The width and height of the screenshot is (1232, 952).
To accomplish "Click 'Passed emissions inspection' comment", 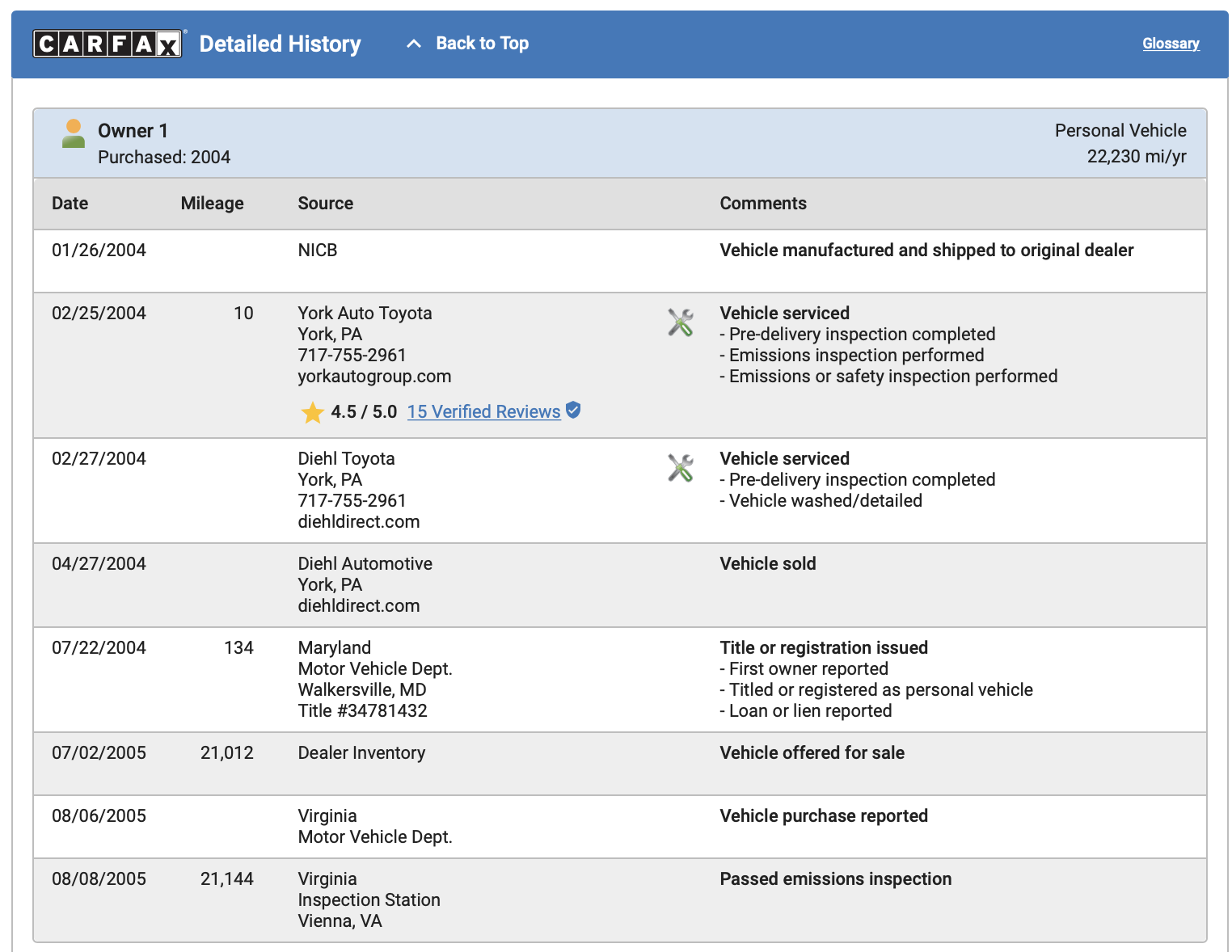I will [836, 879].
